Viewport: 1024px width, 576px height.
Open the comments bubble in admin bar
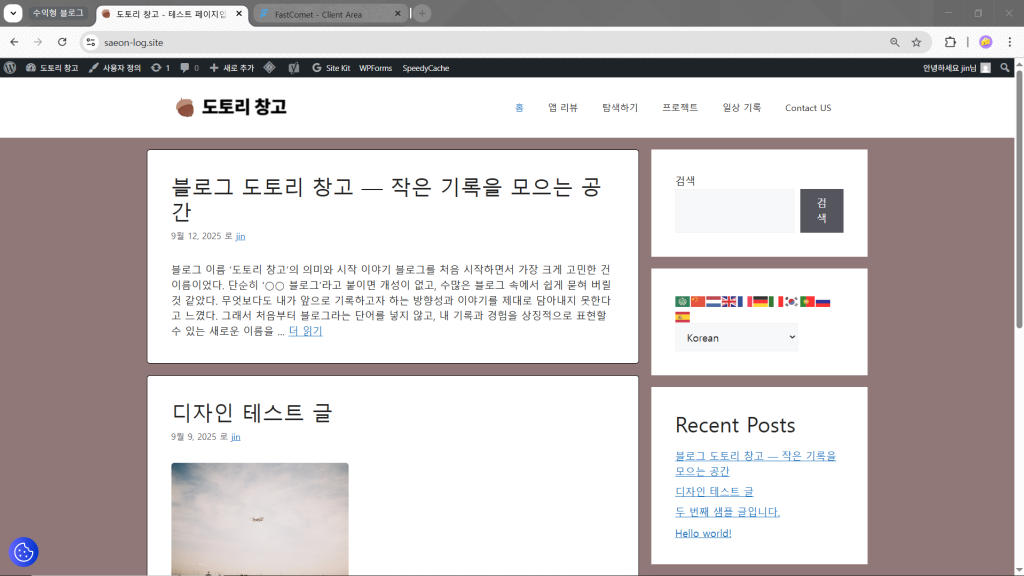point(188,68)
